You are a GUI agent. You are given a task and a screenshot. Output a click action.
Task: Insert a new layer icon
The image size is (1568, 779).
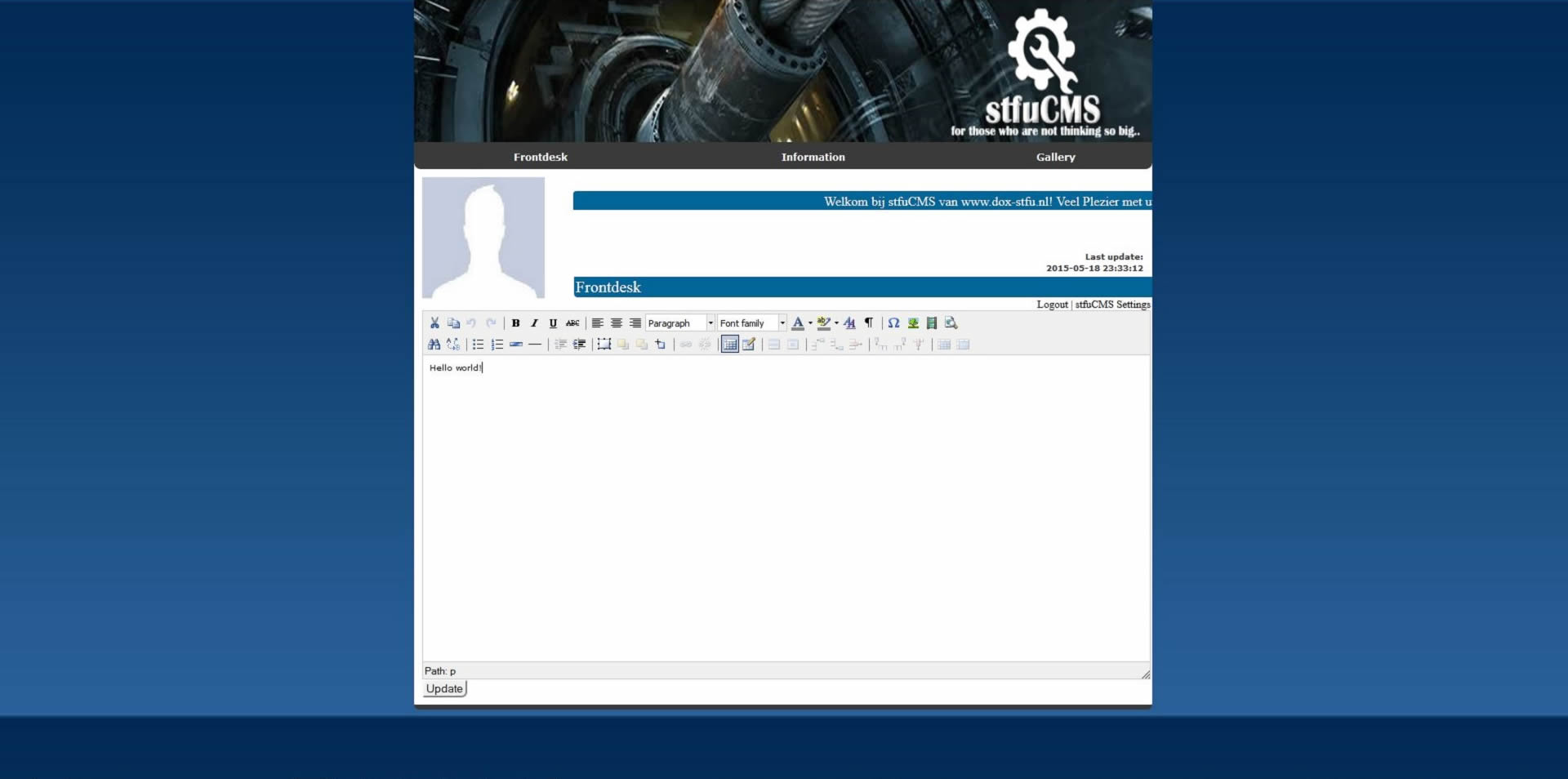tap(604, 345)
